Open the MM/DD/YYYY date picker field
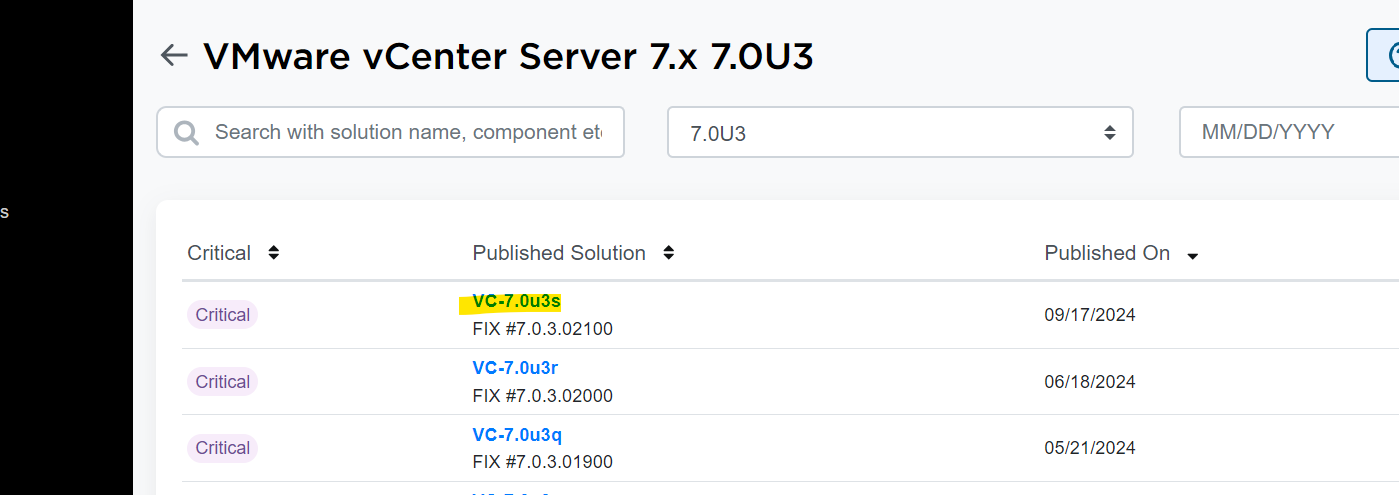The height and width of the screenshot is (495, 1399). [x=1290, y=132]
